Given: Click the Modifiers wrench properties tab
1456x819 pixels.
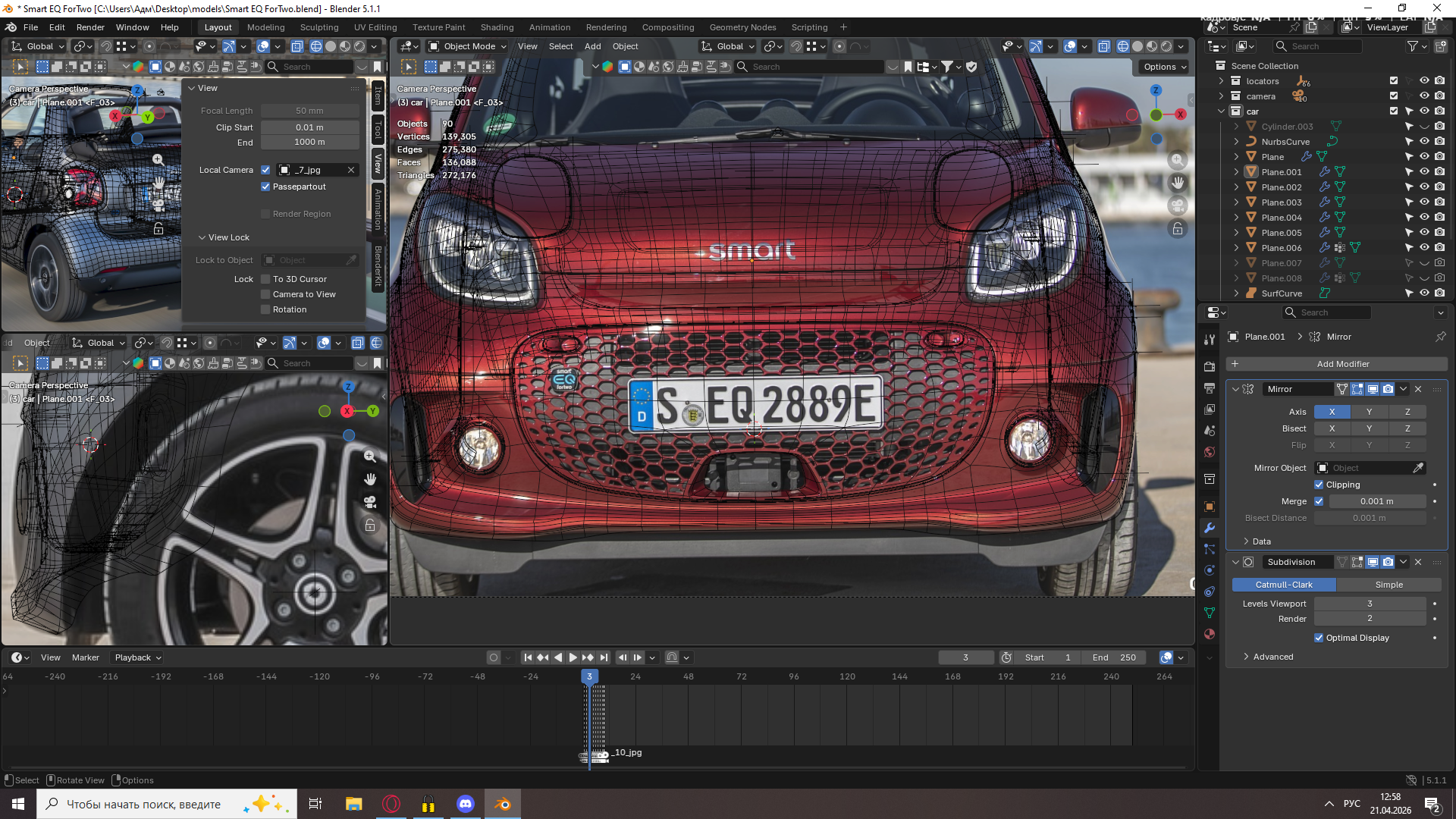Looking at the screenshot, I should (x=1210, y=528).
